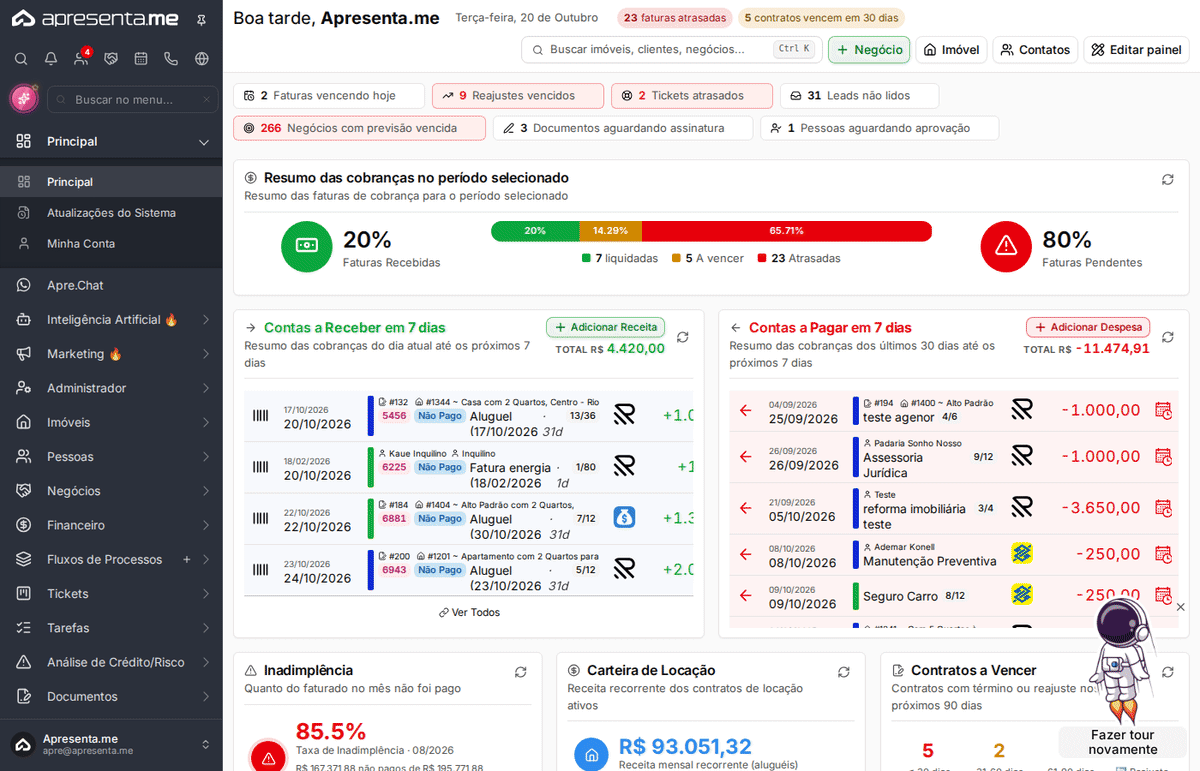Click Editar painel
Screen dimensions: 1200x771
[1136, 50]
